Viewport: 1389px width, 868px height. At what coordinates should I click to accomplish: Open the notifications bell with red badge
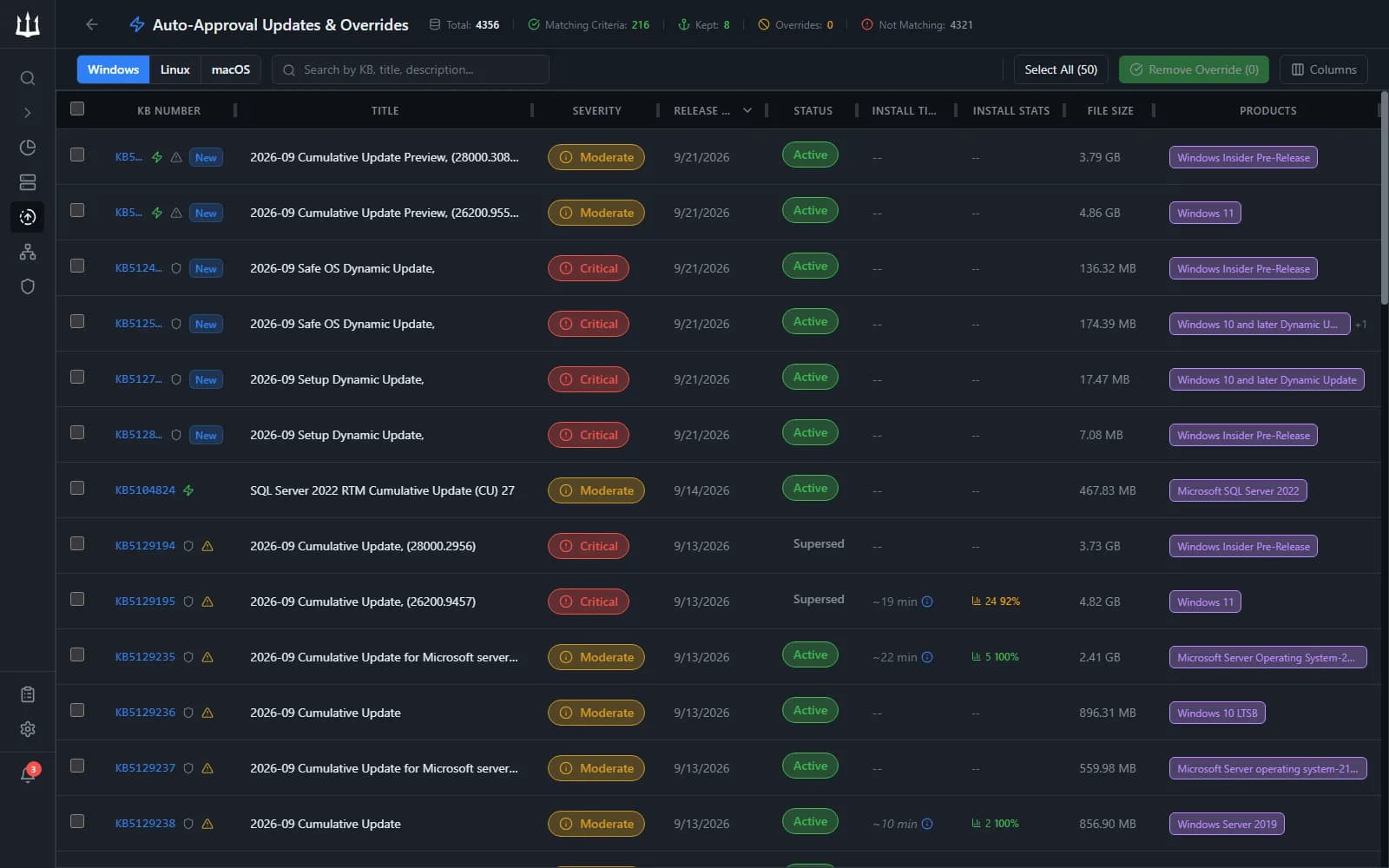[x=29, y=773]
